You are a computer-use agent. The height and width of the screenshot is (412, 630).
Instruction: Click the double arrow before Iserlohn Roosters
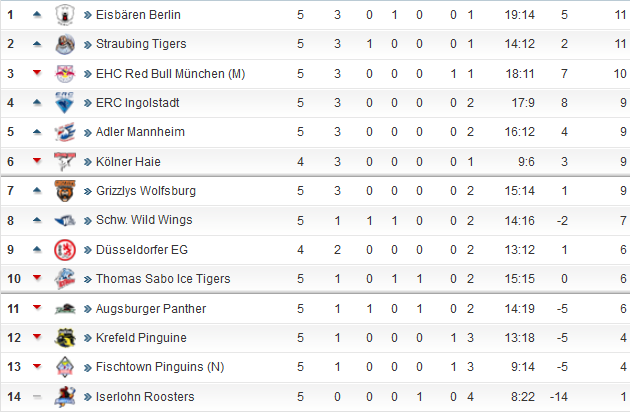point(88,397)
